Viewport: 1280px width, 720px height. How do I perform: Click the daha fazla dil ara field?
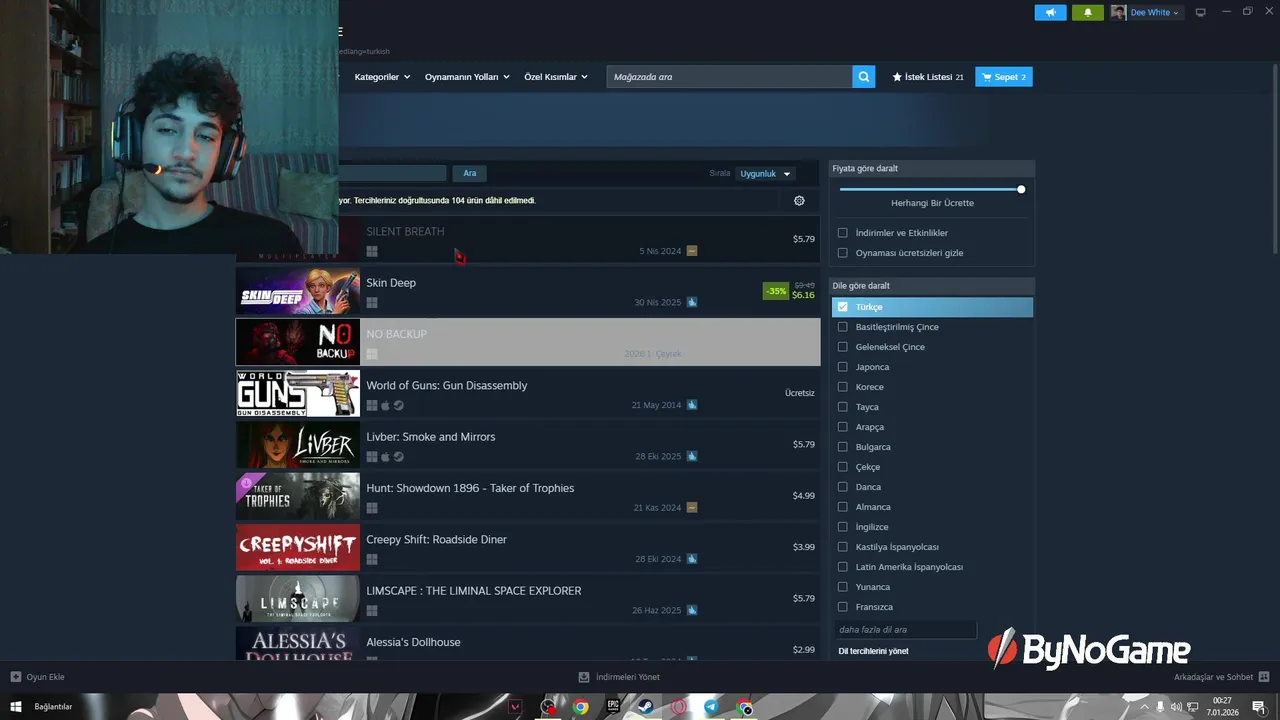905,630
